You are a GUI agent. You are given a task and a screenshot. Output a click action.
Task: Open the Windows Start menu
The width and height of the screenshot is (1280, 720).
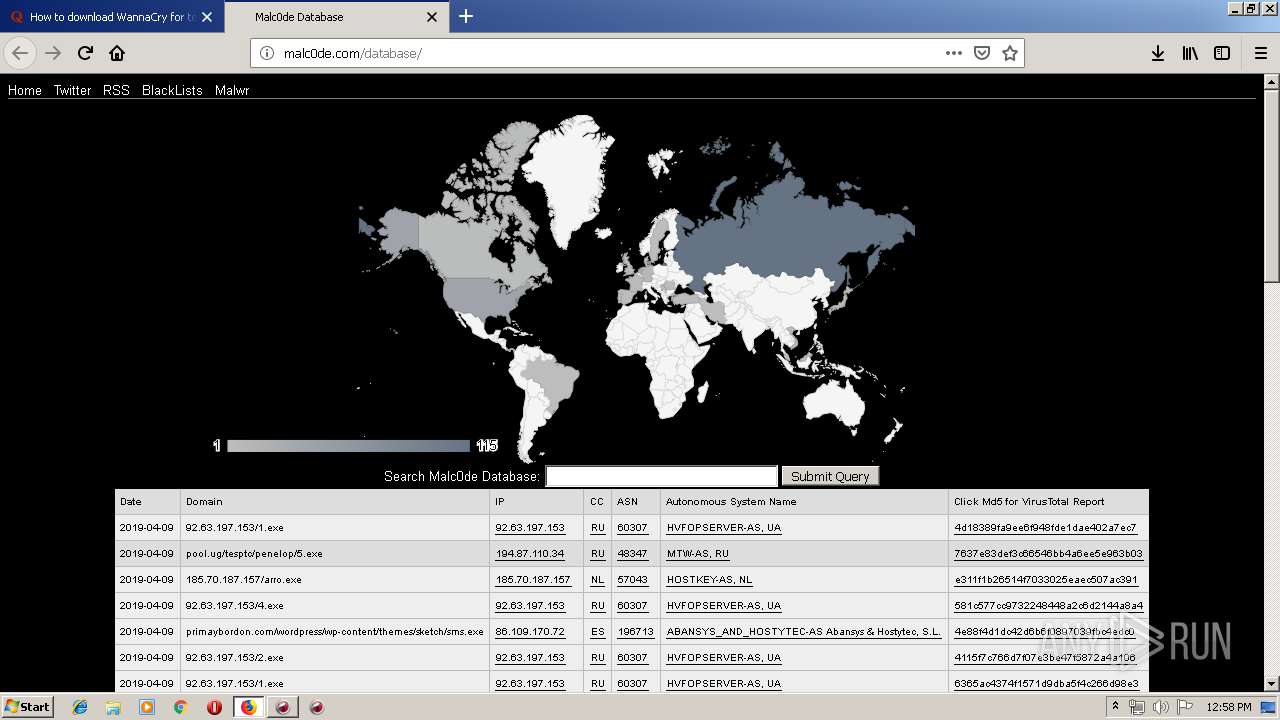(x=27, y=706)
